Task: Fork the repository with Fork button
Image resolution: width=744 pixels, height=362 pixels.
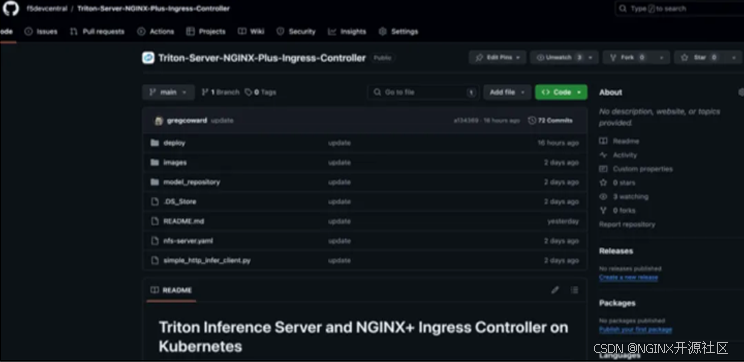Action: click(x=628, y=57)
